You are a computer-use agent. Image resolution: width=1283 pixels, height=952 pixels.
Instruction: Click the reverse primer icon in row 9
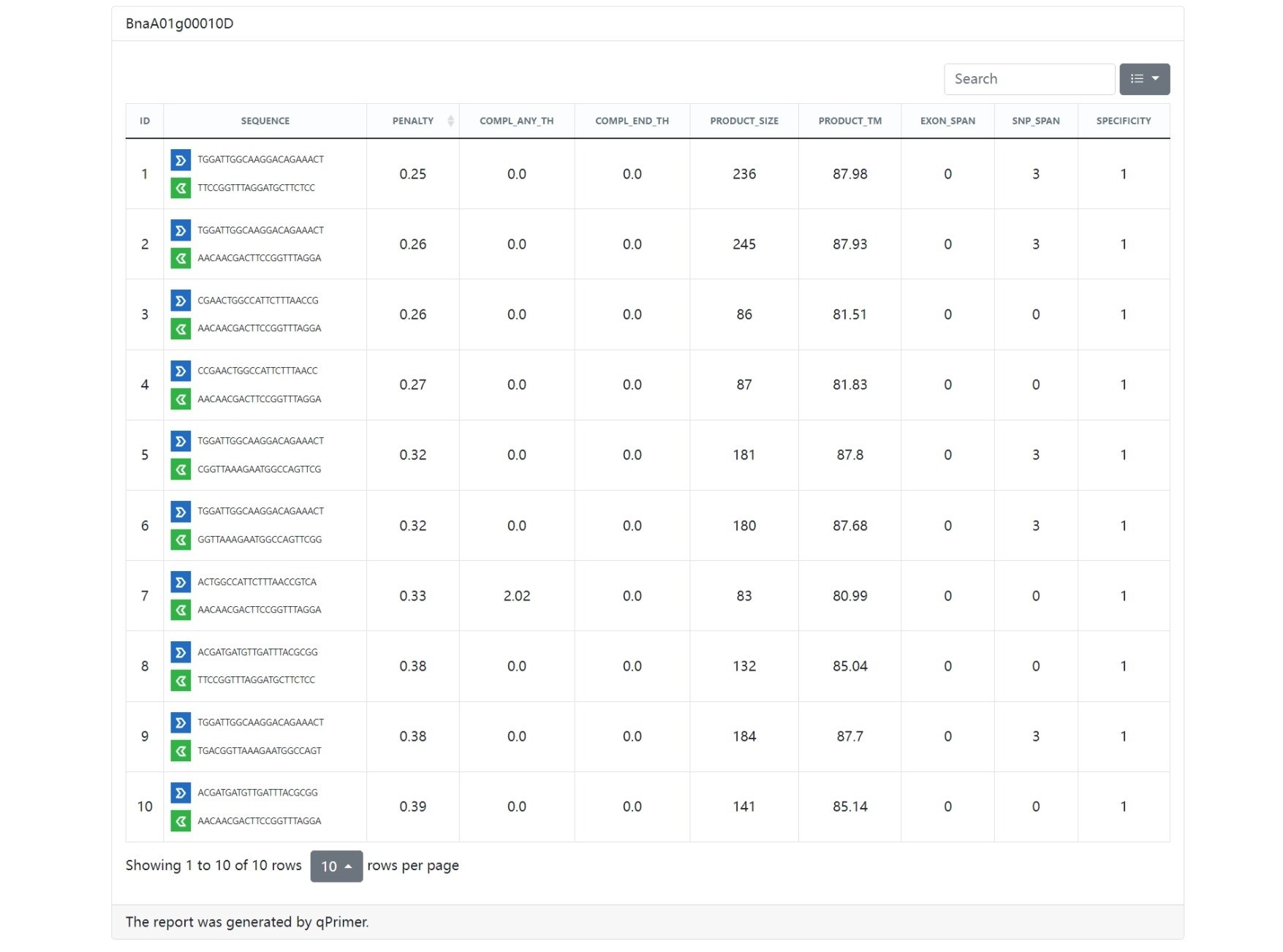click(180, 751)
